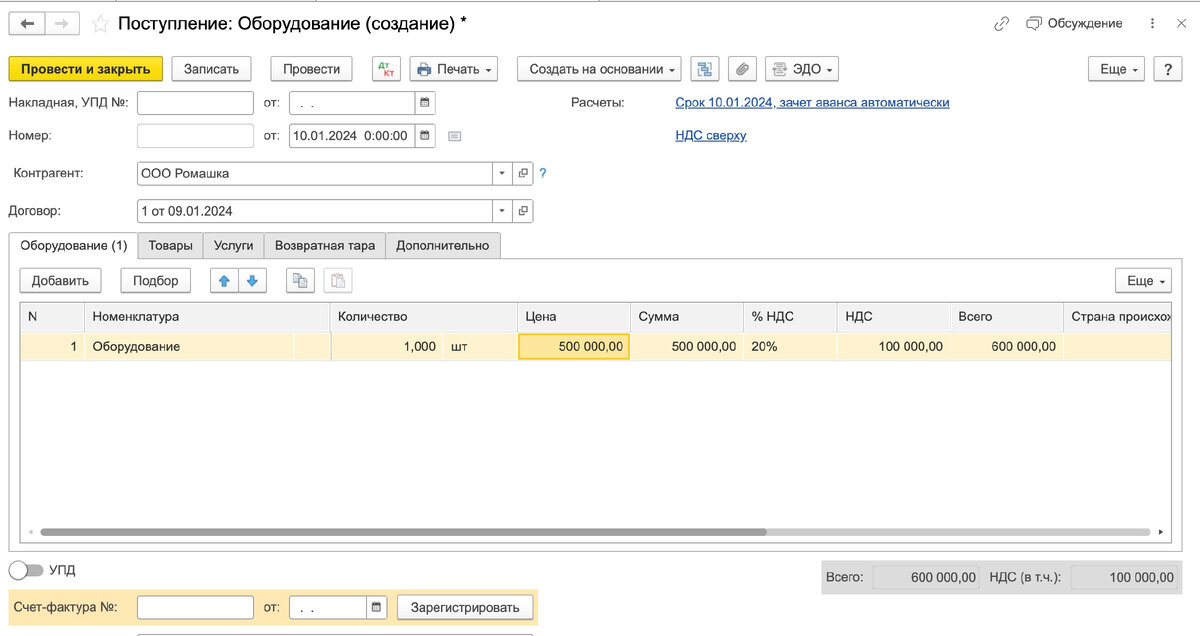Show help hint for Контрагент field

pyautogui.click(x=543, y=174)
